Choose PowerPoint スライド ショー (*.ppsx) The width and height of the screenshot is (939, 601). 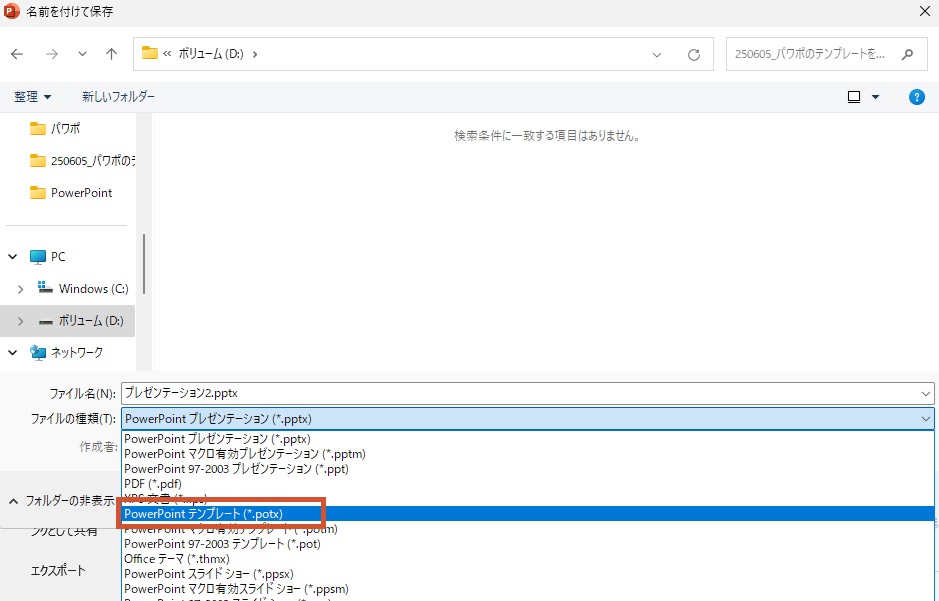point(527,573)
